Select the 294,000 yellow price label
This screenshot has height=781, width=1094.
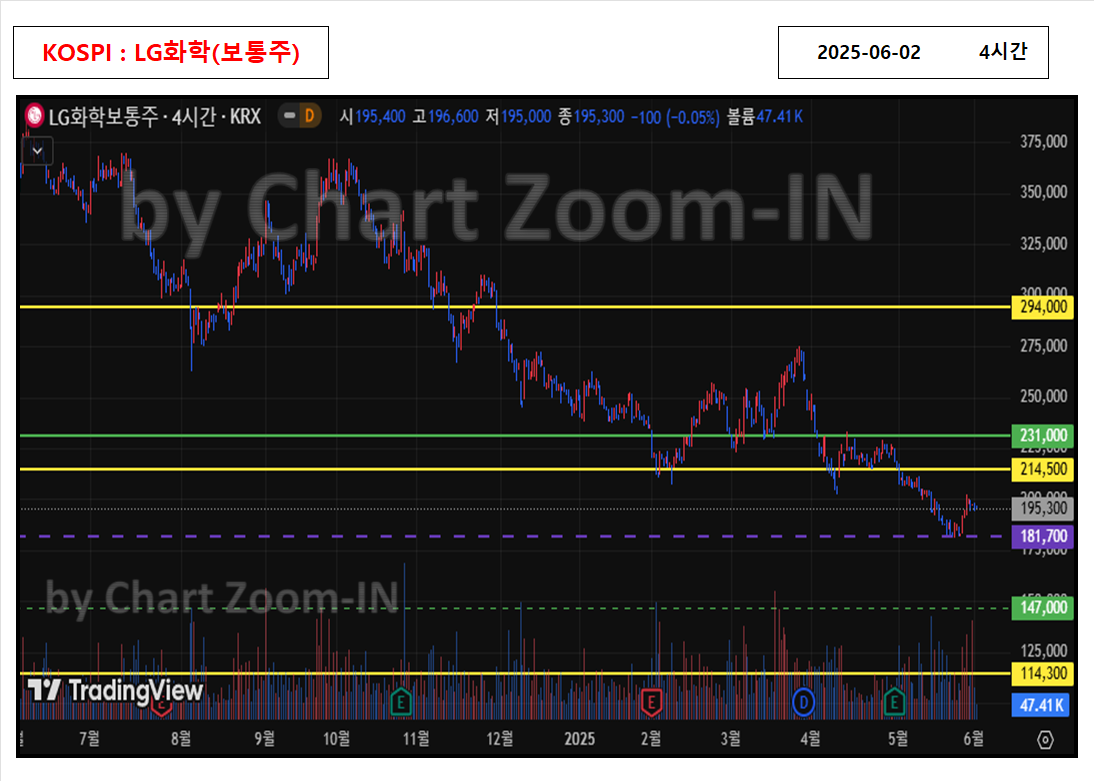(x=1042, y=307)
